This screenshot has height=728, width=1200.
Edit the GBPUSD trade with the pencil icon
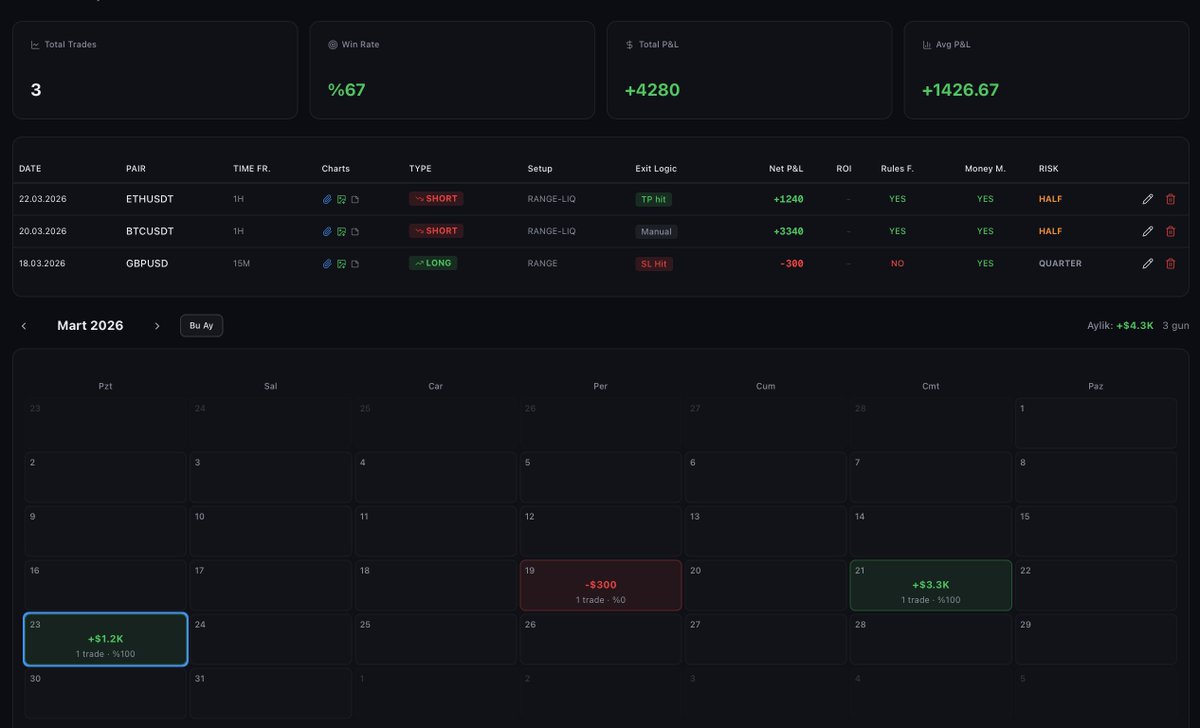pos(1148,263)
